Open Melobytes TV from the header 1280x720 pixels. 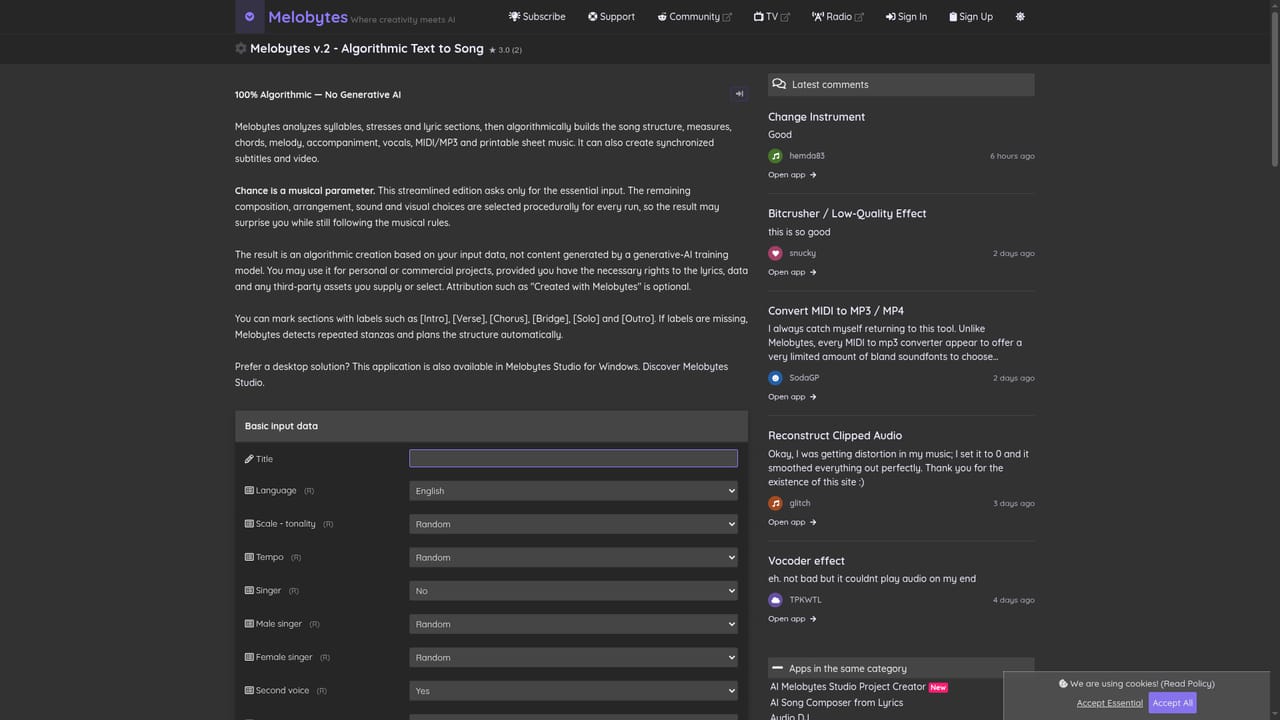pos(771,17)
